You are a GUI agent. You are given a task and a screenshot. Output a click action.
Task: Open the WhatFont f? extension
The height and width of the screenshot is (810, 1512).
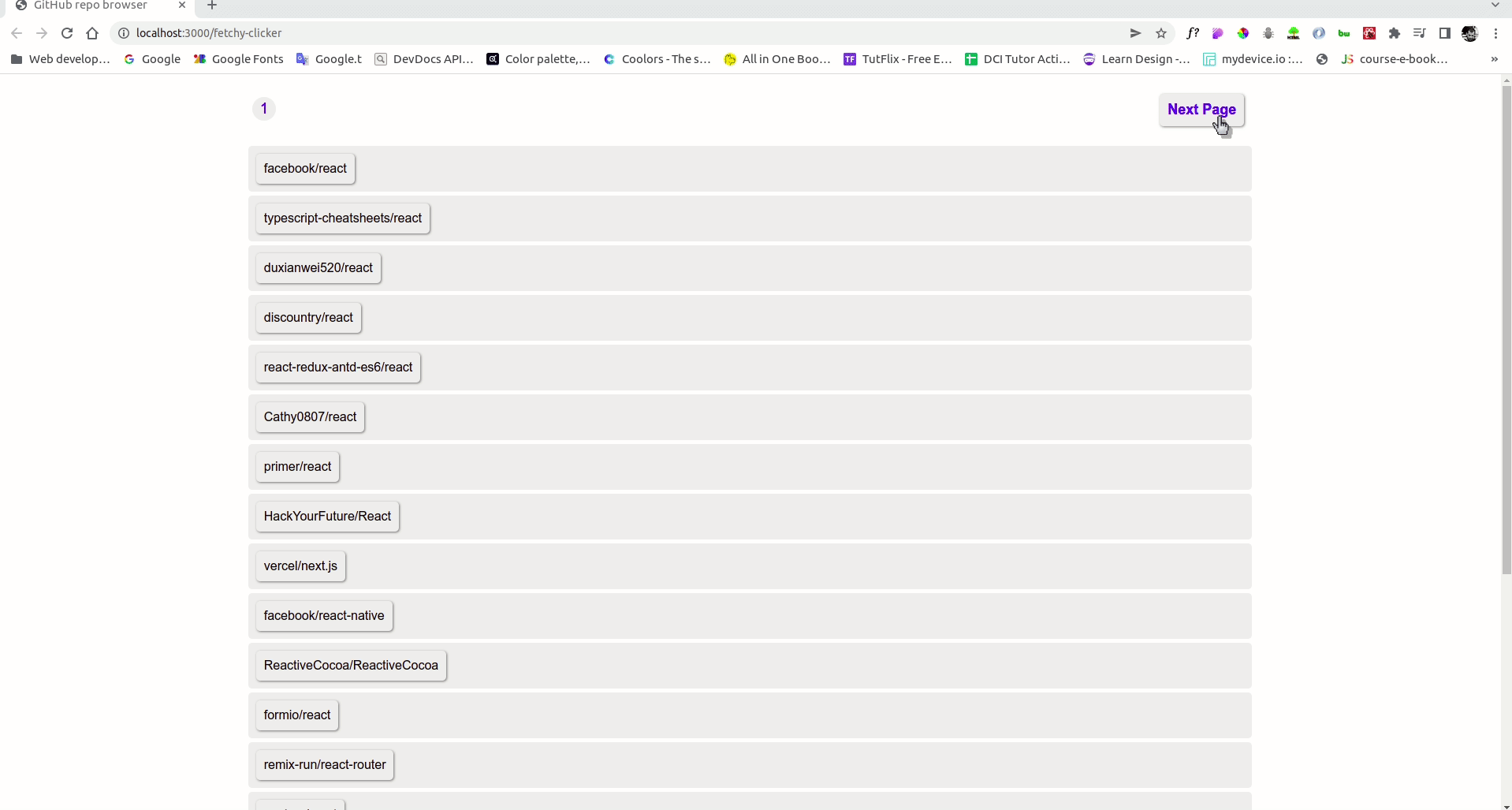[x=1193, y=33]
